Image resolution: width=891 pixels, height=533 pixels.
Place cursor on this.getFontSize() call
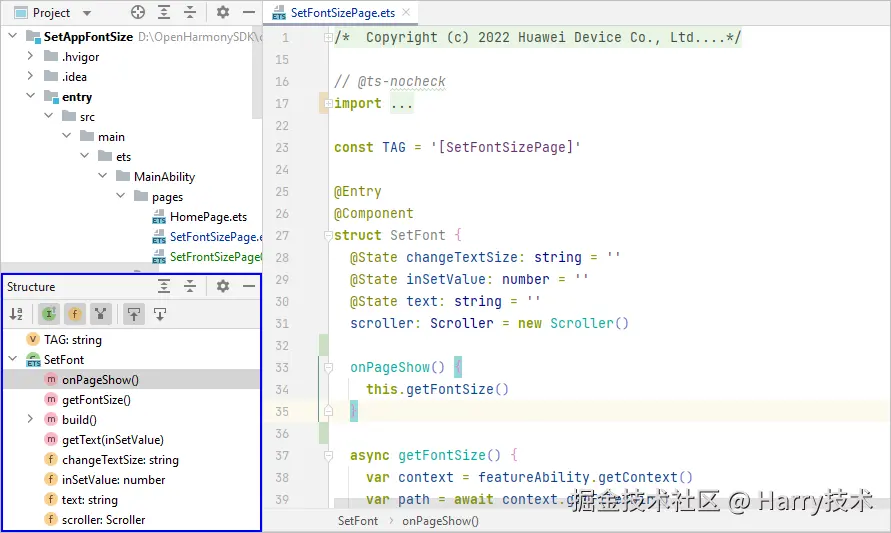pyautogui.click(x=437, y=389)
